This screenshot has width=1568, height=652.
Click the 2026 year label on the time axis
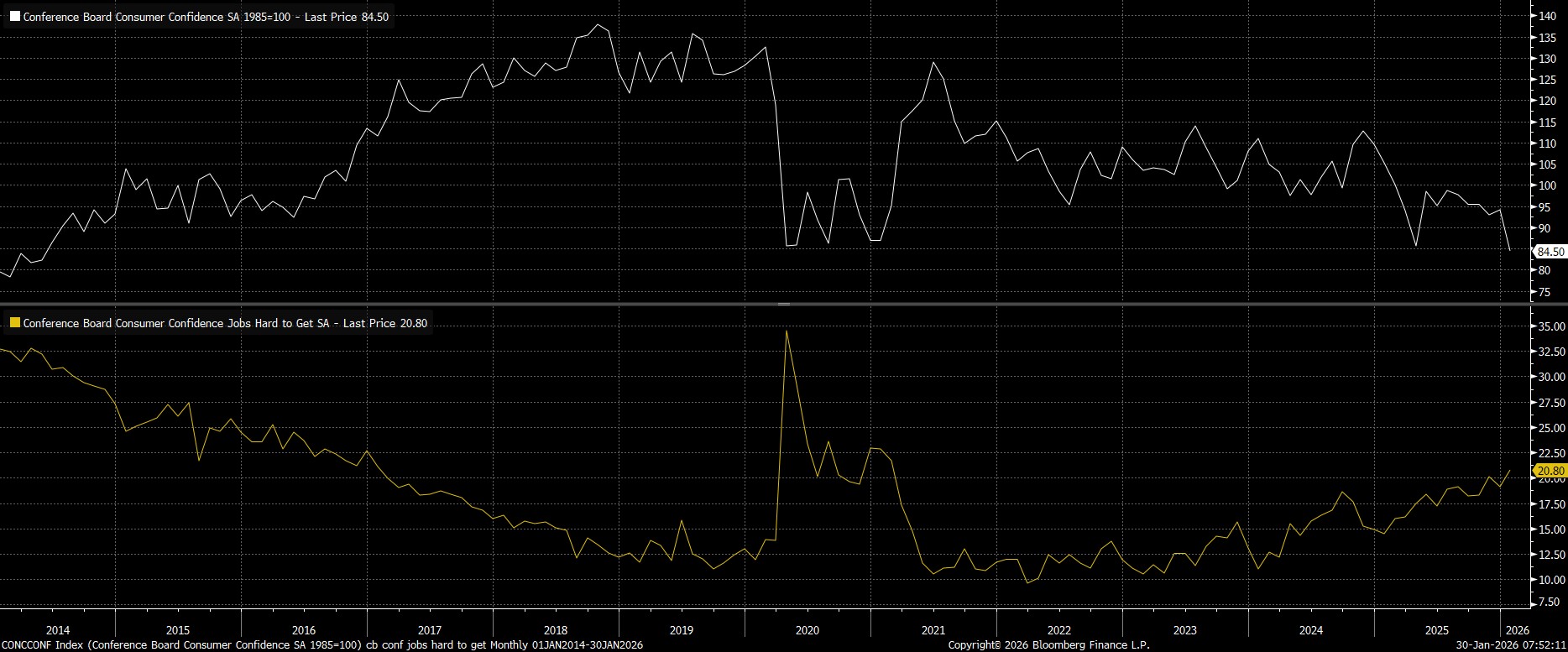tap(1518, 630)
